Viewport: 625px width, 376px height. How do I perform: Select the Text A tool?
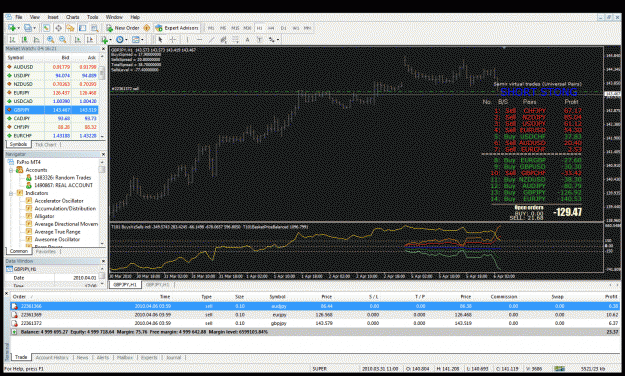(247, 39)
